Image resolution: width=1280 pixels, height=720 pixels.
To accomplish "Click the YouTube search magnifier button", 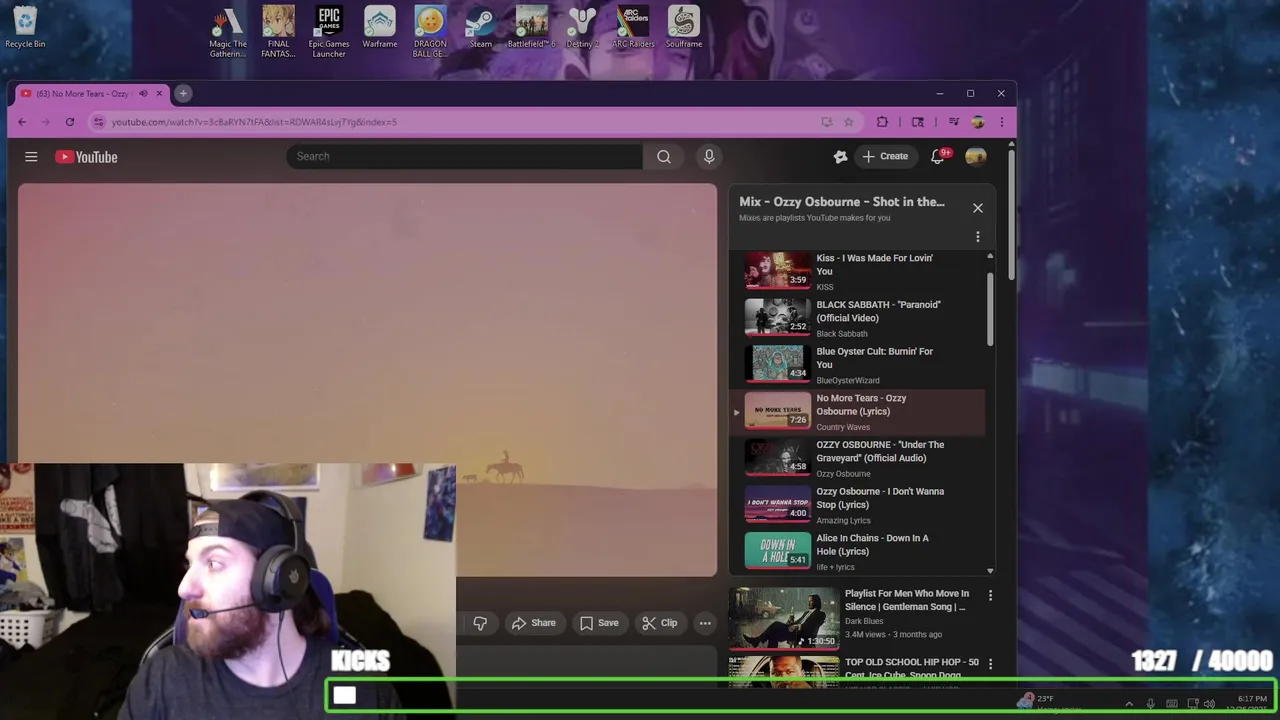I will tap(664, 156).
